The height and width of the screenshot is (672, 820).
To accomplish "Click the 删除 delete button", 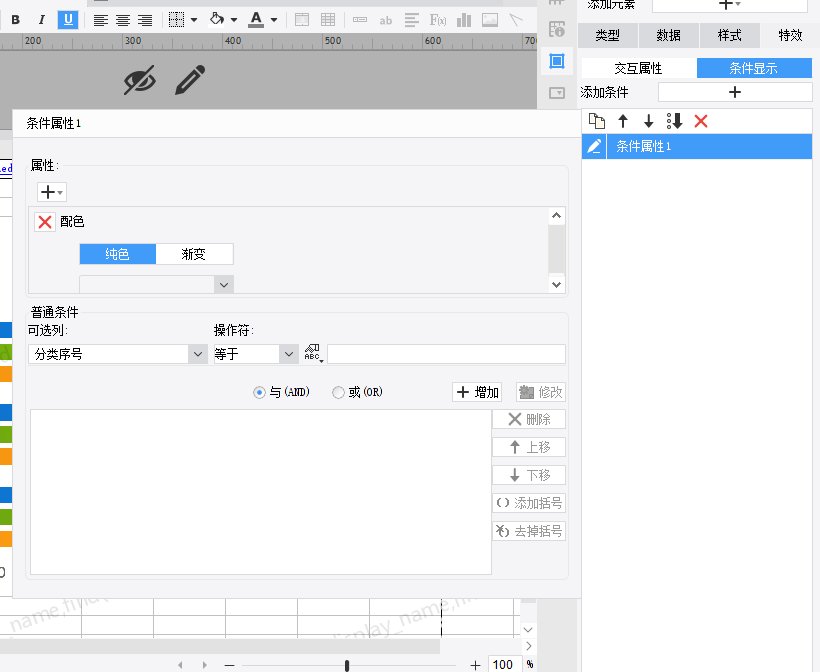I will (529, 419).
